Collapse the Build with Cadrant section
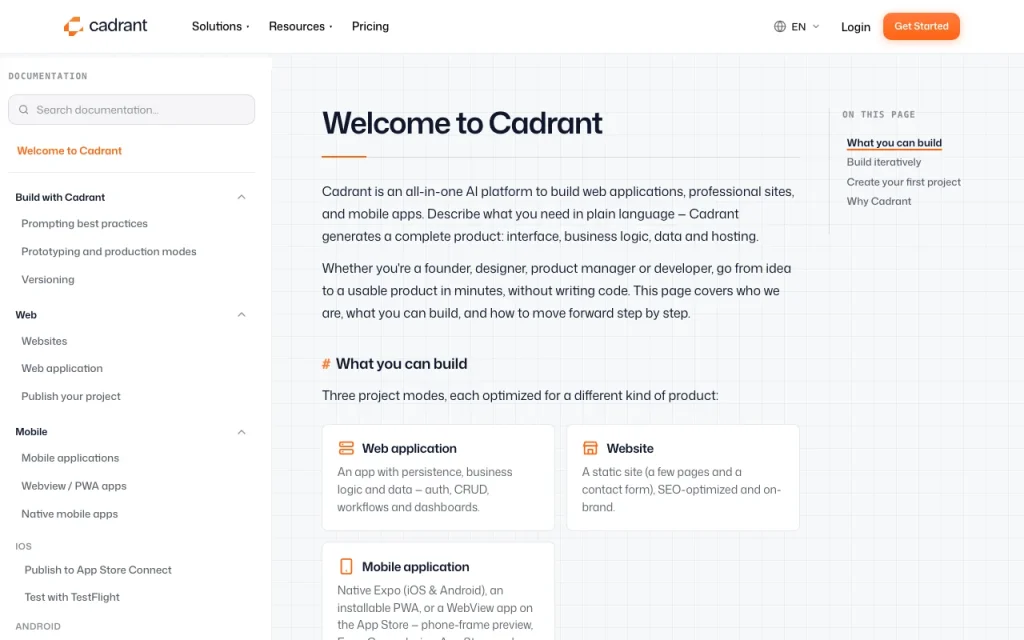This screenshot has width=1024, height=640. coord(242,197)
